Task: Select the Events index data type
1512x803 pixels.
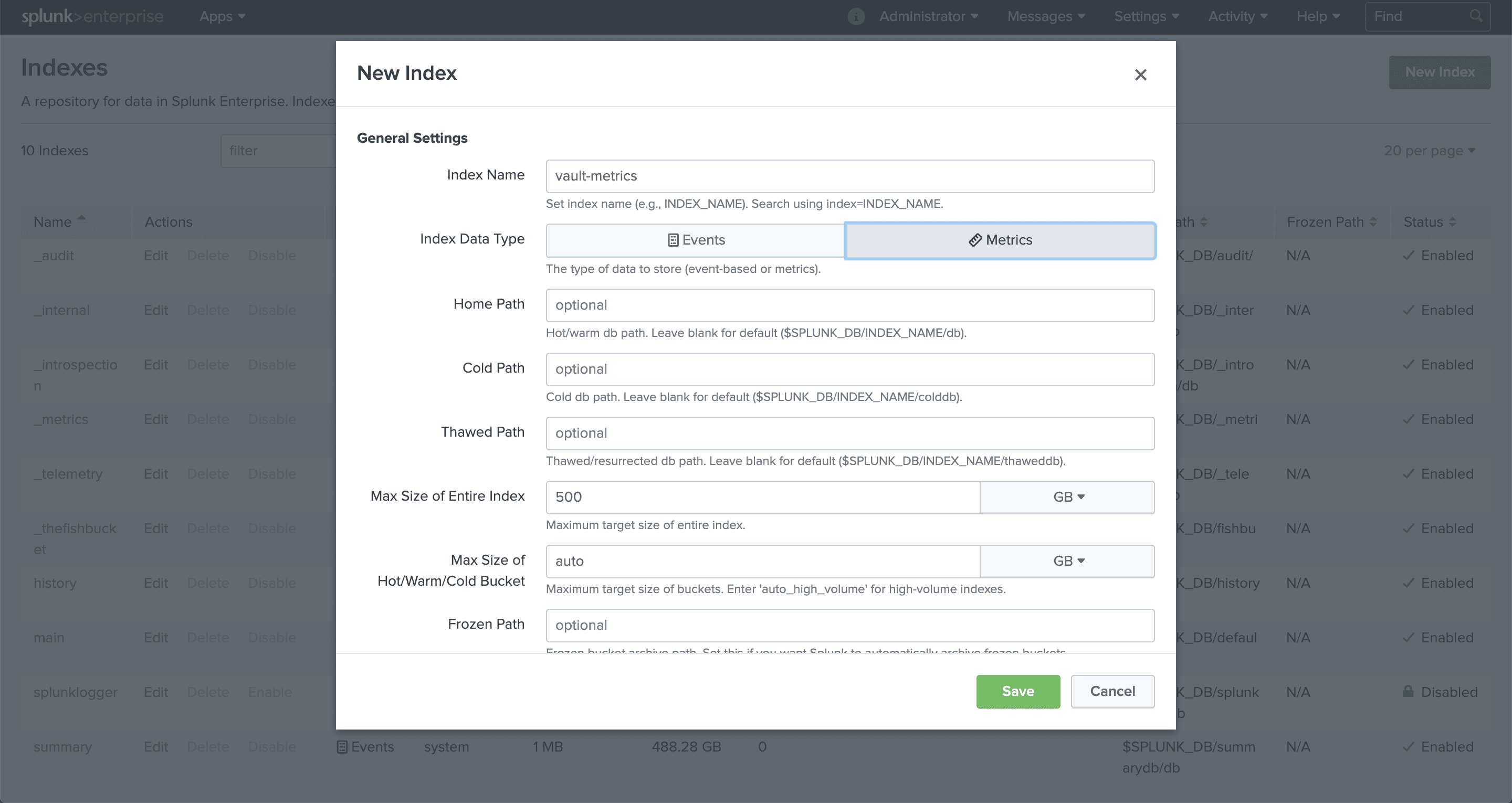Action: [697, 239]
